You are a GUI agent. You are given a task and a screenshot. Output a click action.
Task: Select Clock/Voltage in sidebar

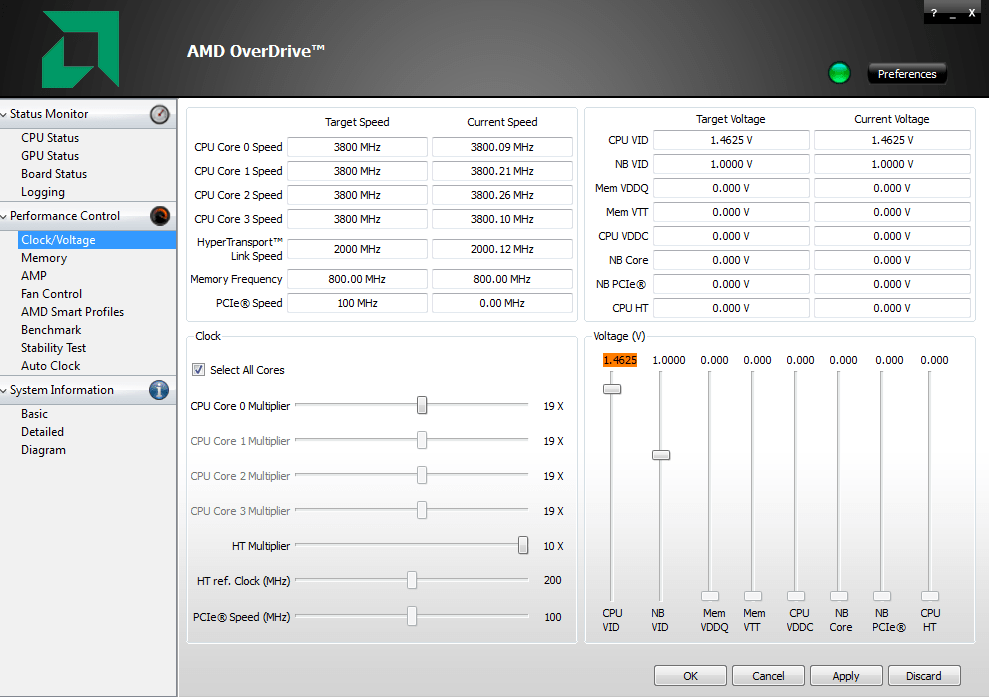click(x=97, y=240)
